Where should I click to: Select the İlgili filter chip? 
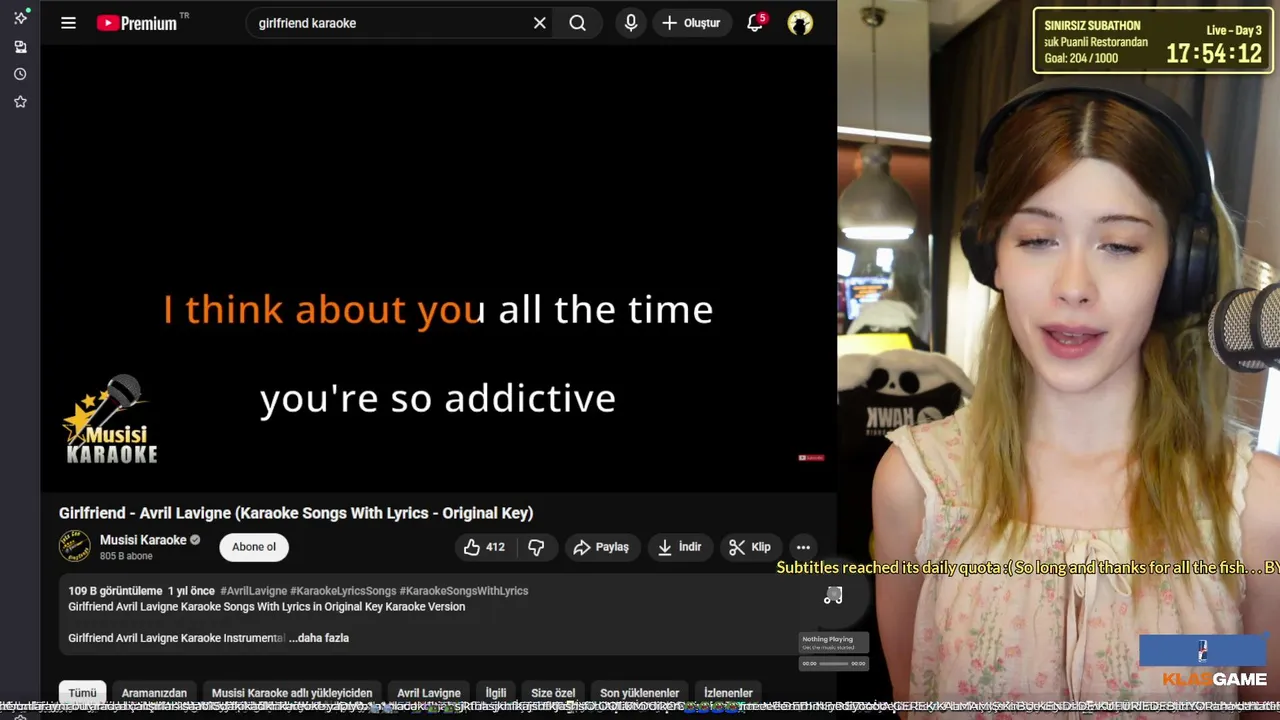pos(496,693)
